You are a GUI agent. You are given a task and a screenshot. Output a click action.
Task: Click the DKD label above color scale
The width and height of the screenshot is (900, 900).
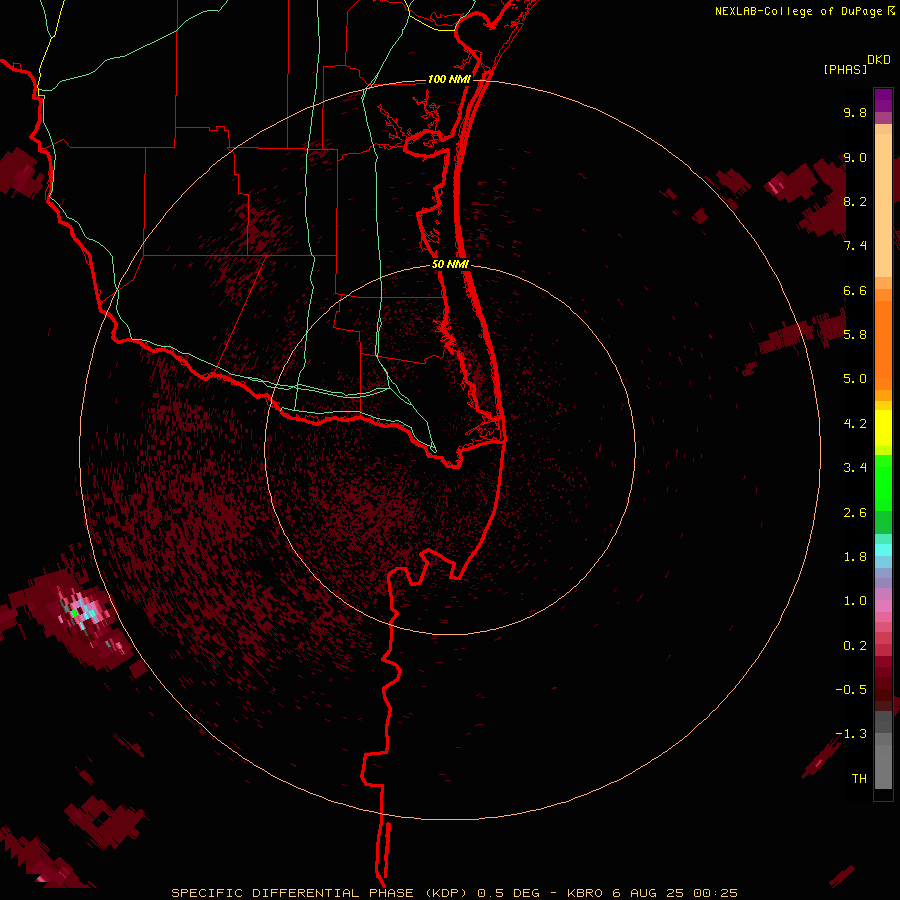pyautogui.click(x=879, y=60)
